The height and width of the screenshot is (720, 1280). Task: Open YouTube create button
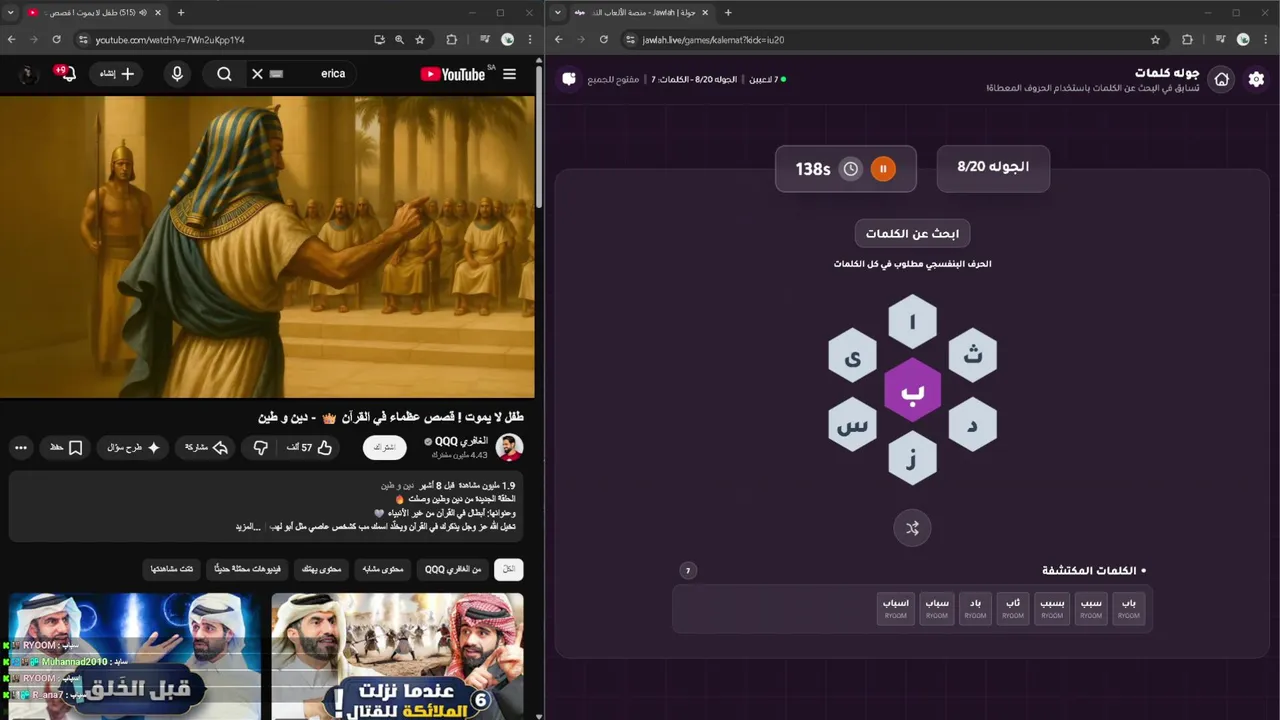coord(116,74)
